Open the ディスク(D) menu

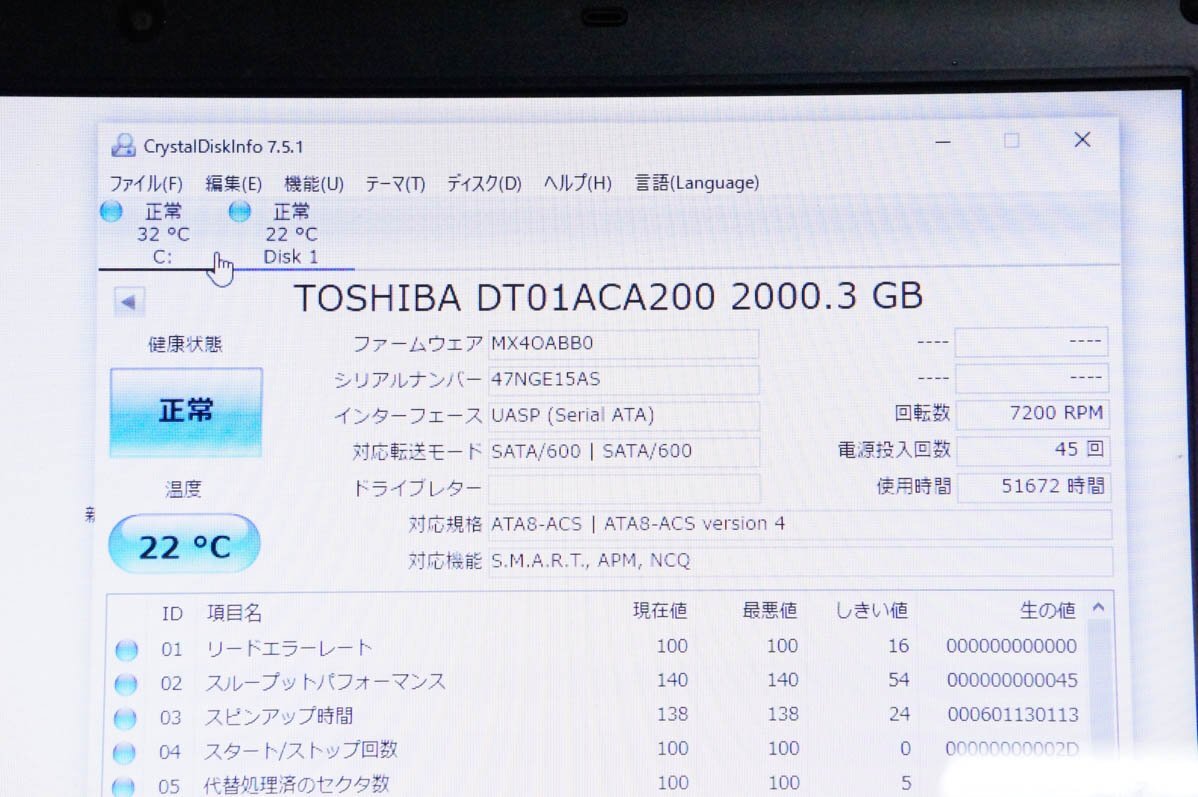click(484, 183)
